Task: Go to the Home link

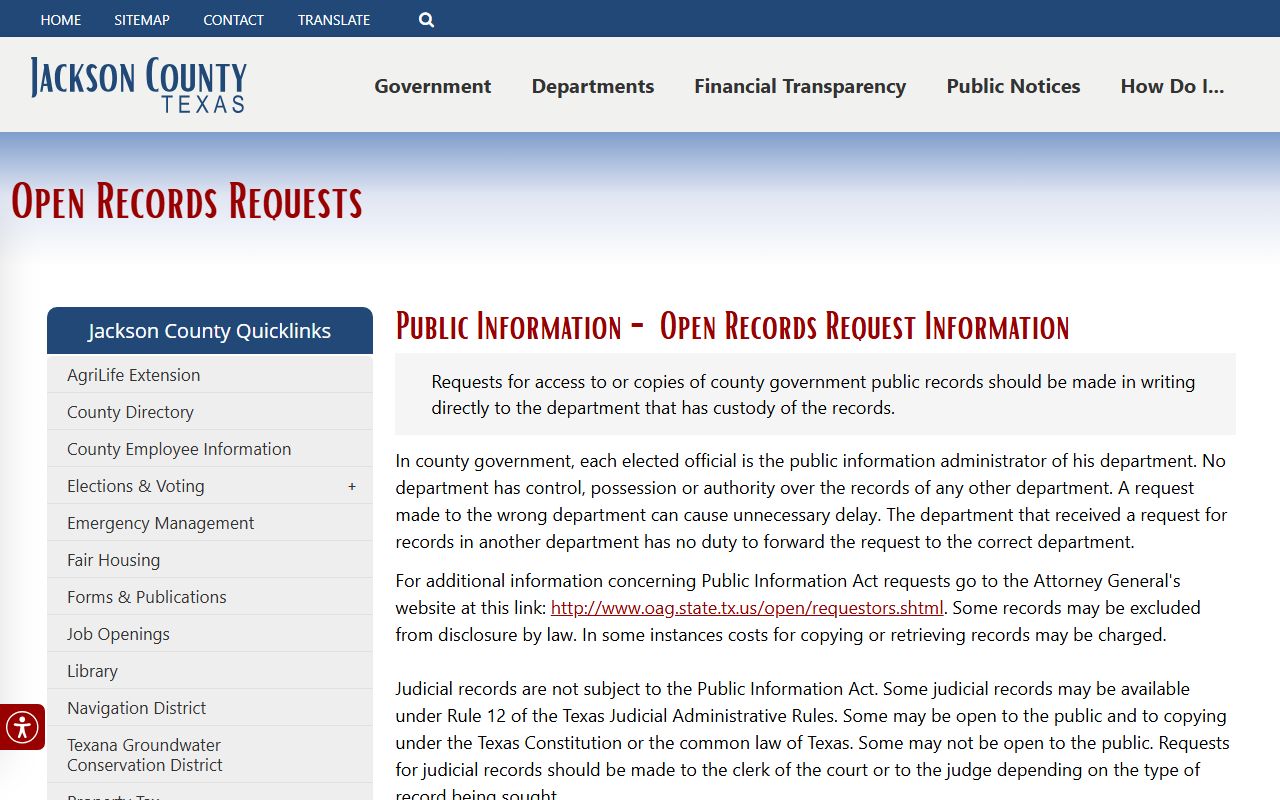Action: click(x=61, y=20)
